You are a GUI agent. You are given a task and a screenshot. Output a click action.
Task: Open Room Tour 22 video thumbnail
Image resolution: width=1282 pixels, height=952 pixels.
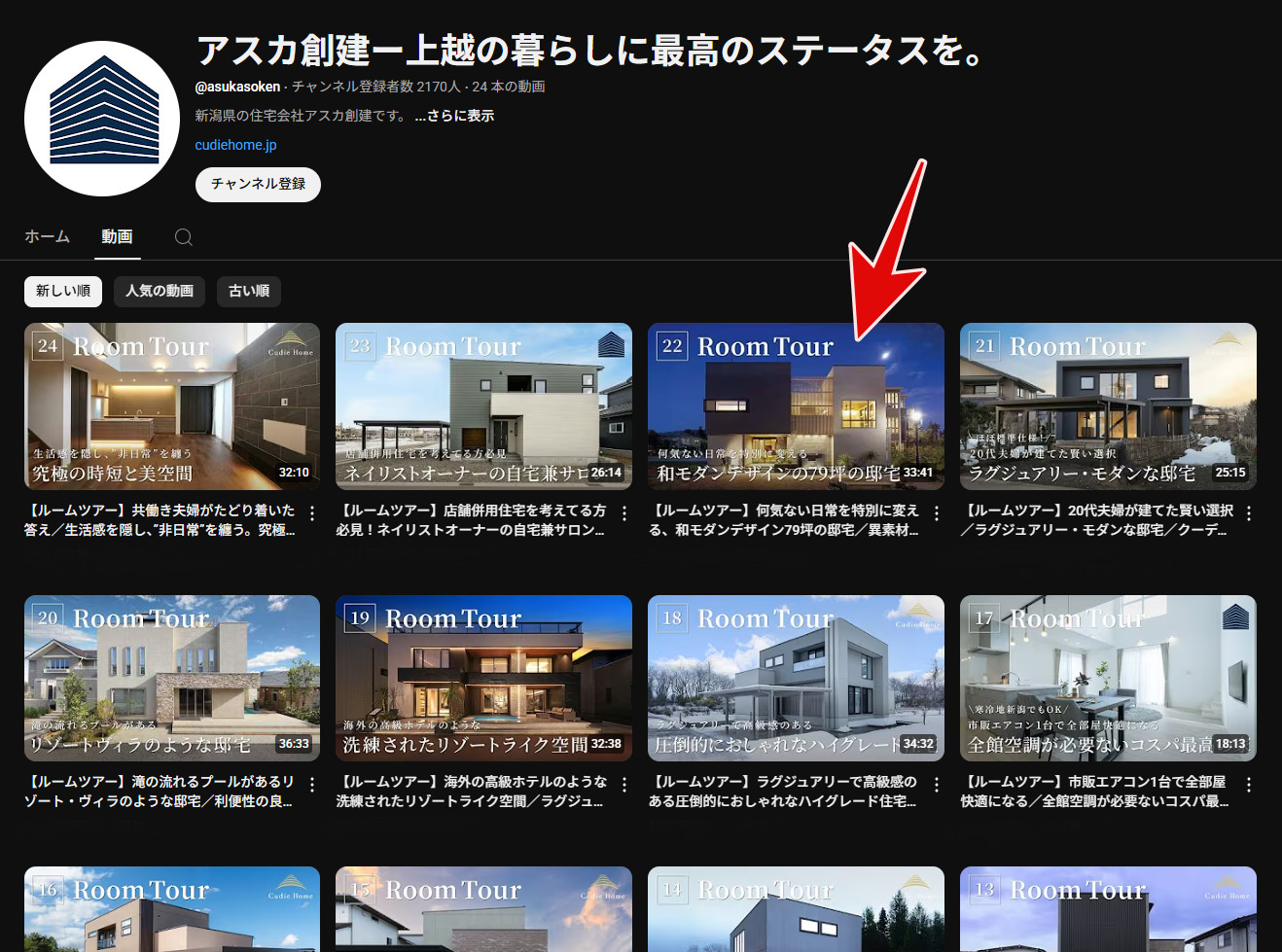click(796, 406)
